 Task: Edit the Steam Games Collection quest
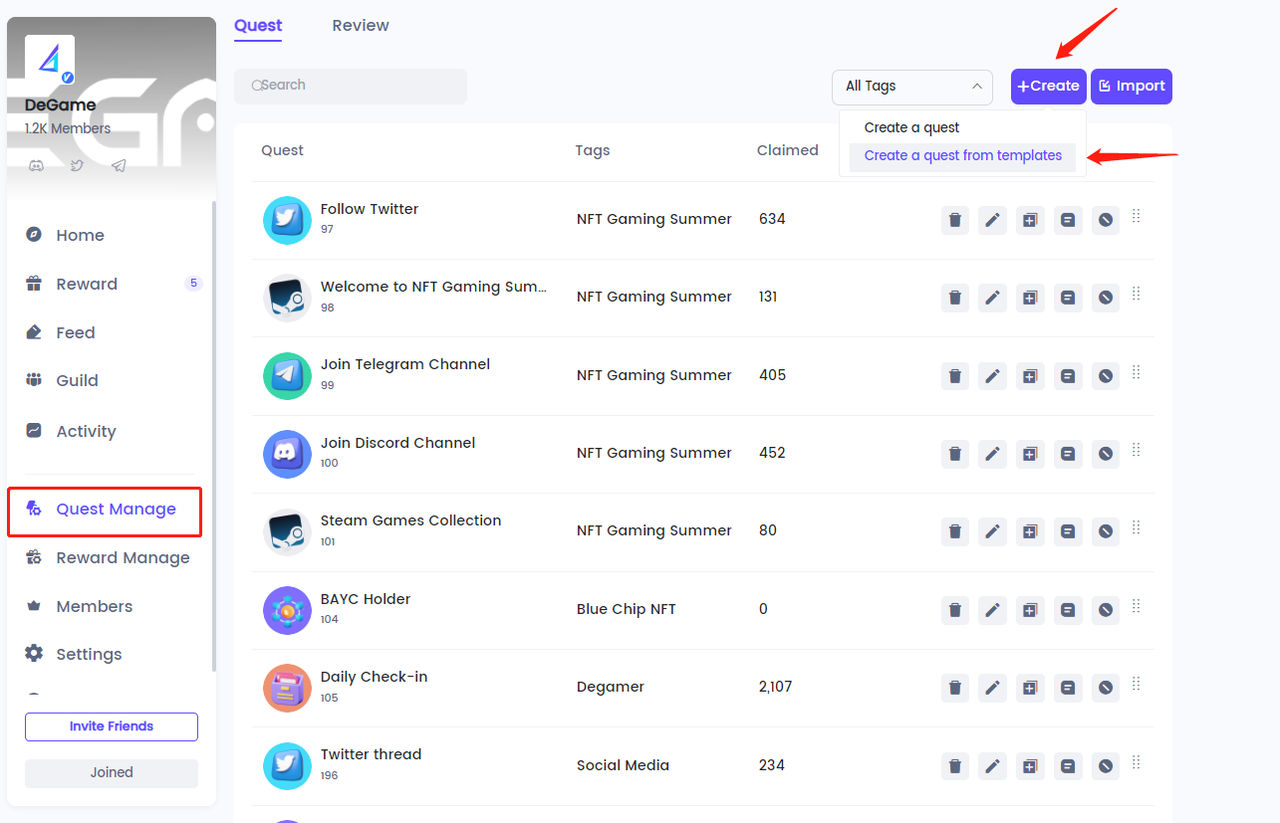point(992,532)
